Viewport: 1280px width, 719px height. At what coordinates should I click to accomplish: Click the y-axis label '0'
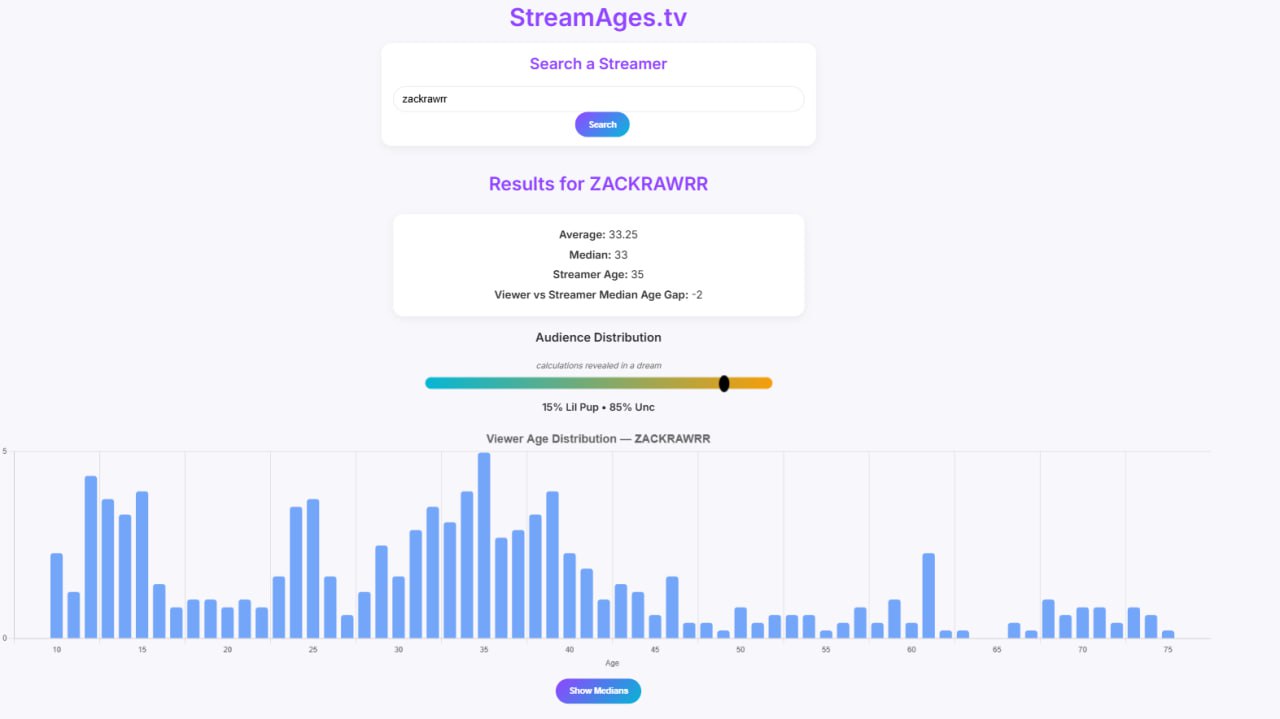click(x=5, y=638)
